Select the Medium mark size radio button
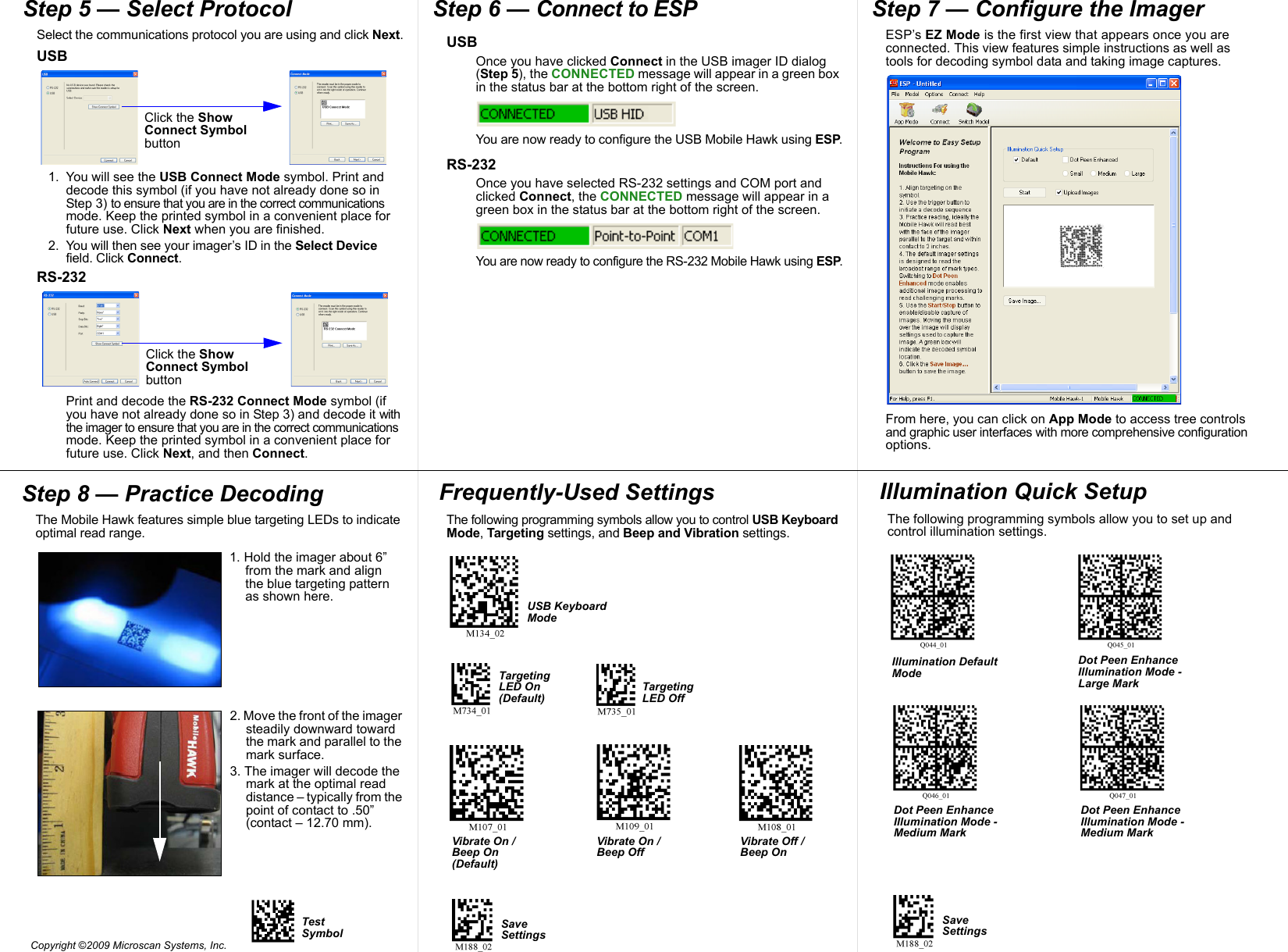The image size is (1288, 952). point(1094,173)
